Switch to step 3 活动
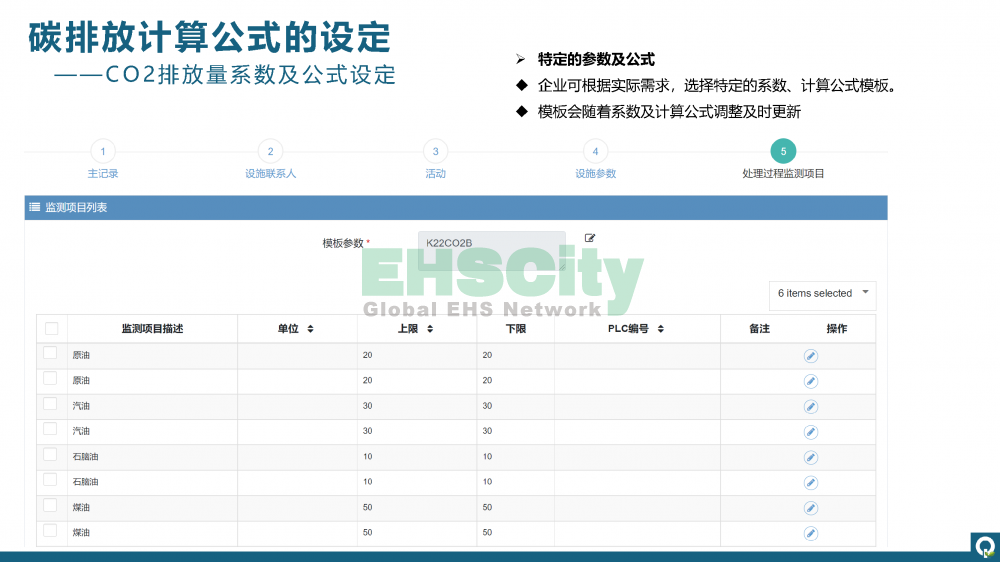 pos(435,152)
